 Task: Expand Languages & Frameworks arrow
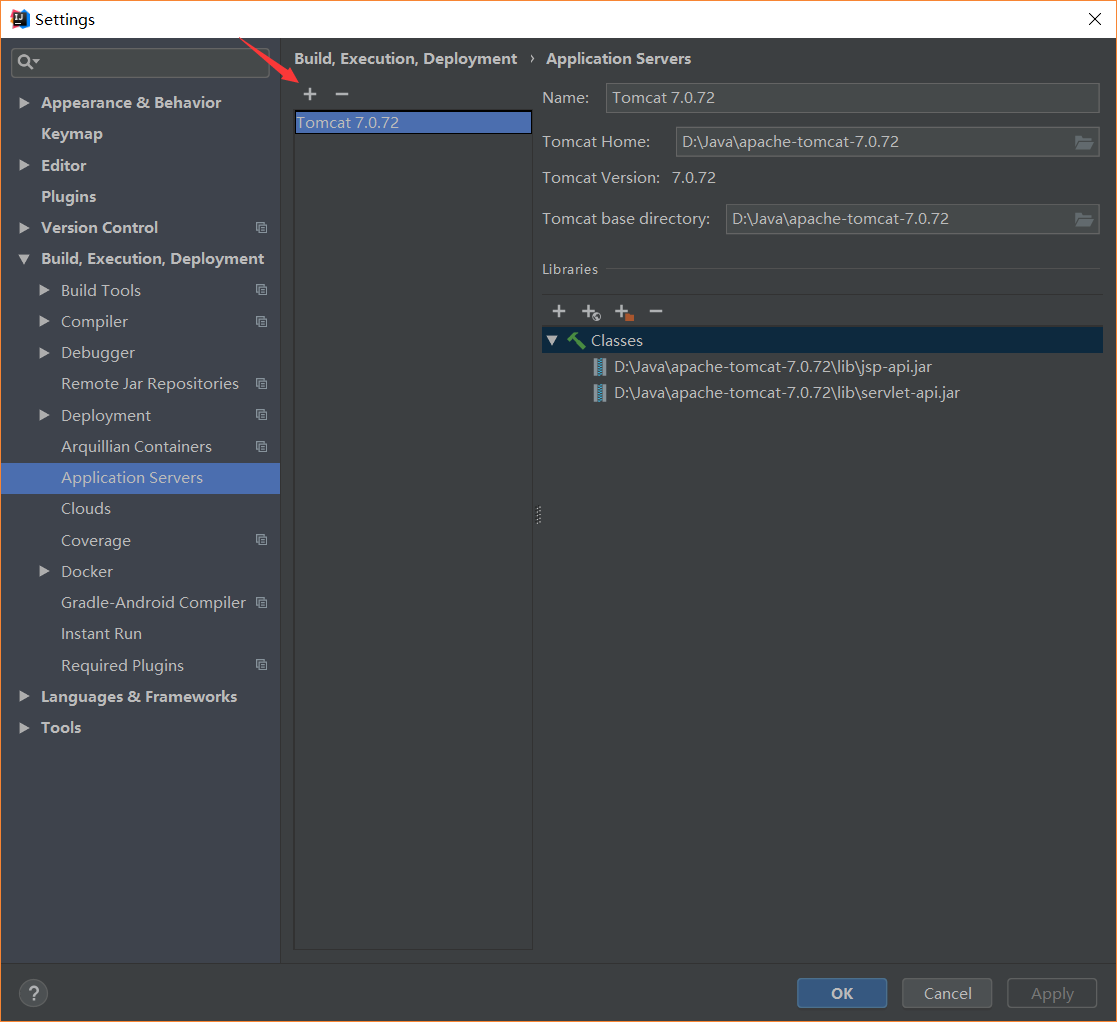[x=24, y=696]
